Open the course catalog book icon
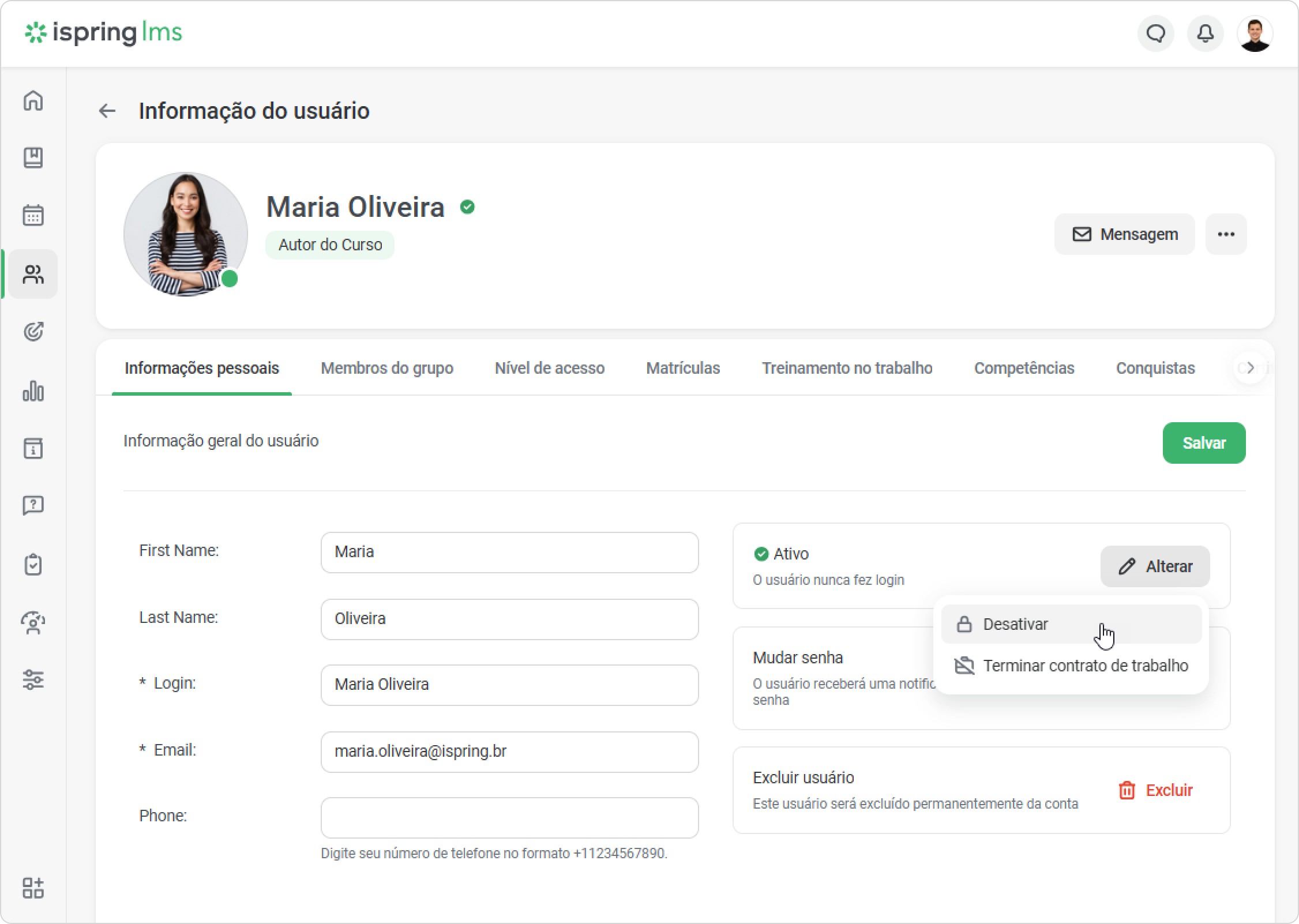 (33, 157)
